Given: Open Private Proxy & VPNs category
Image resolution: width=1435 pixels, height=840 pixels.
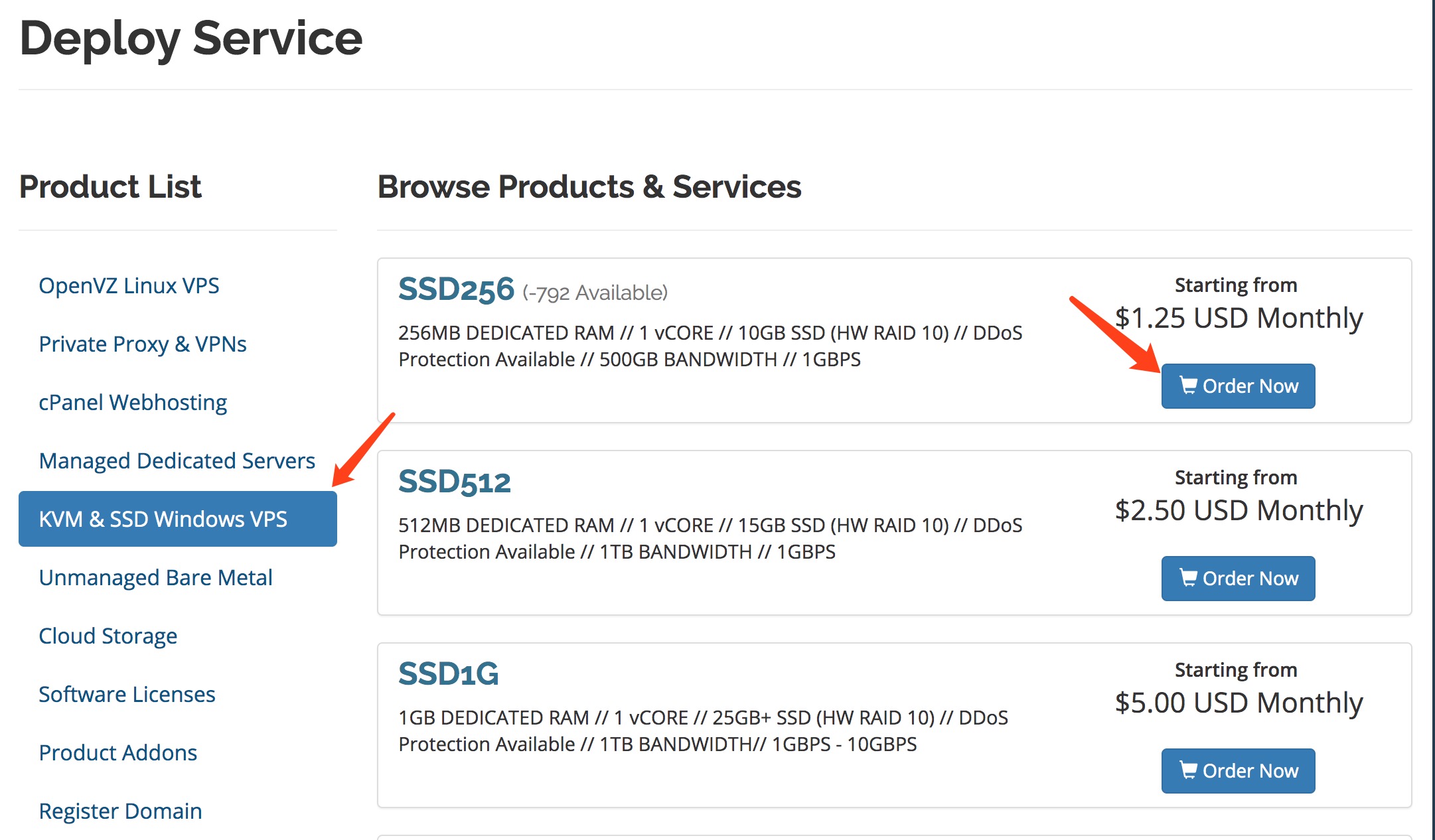Looking at the screenshot, I should (x=143, y=344).
